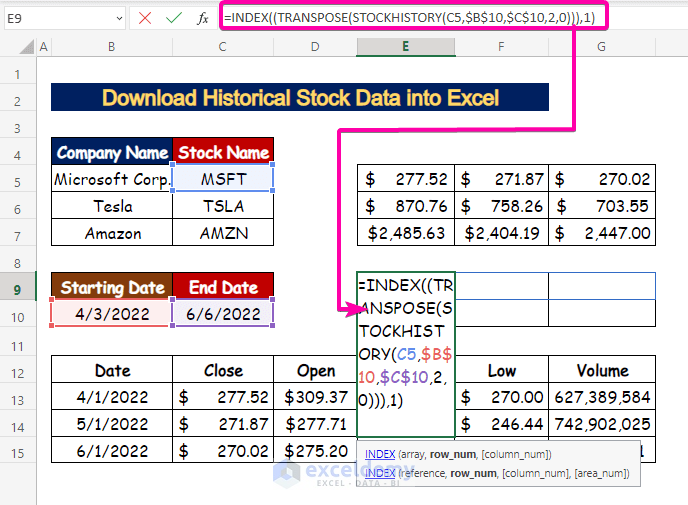Click the Close column heading
Screen dimensions: 688x505
pyautogui.click(x=223, y=370)
